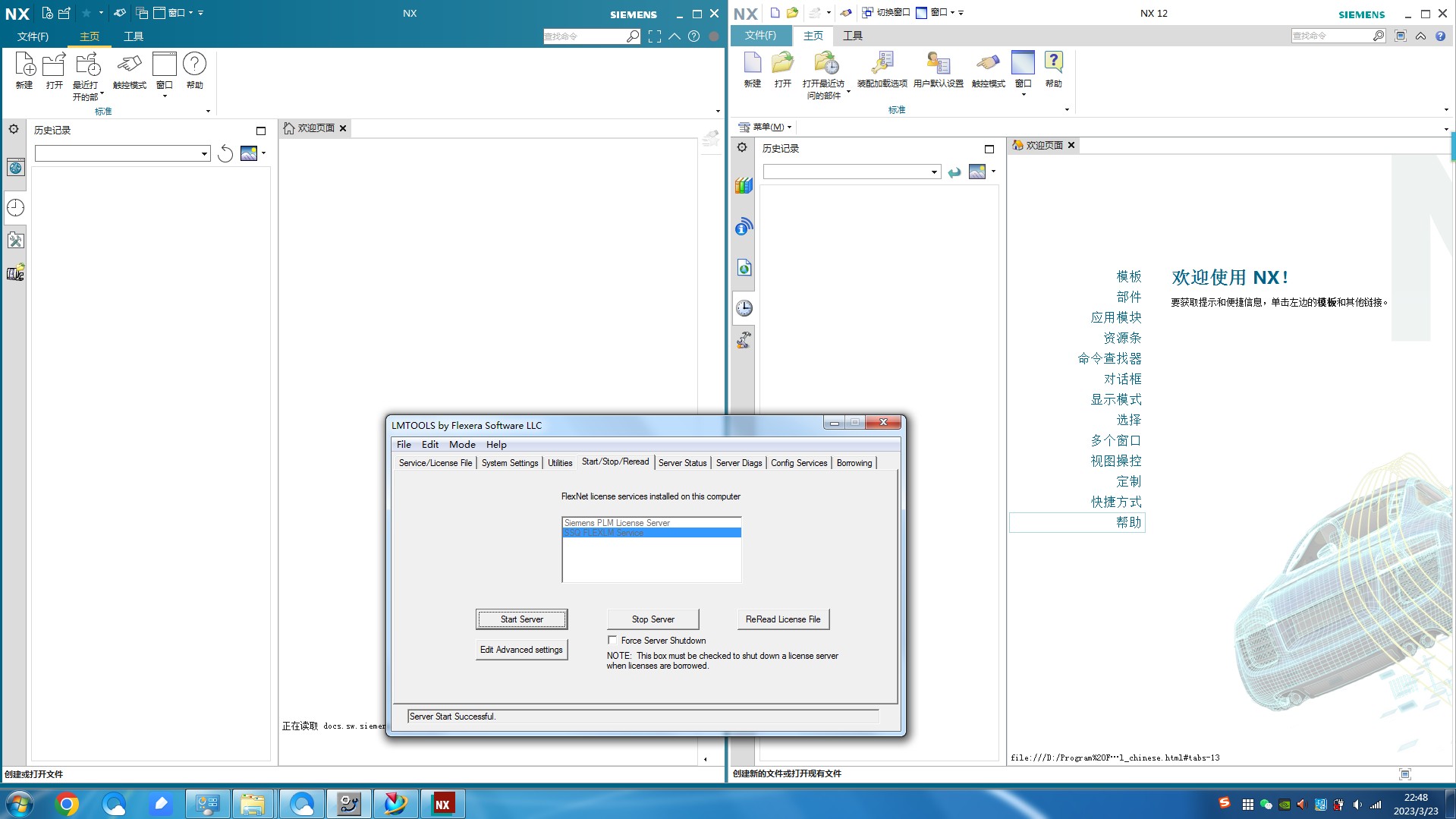This screenshot has height=819, width=1456.
Task: Click Start Server button
Action: point(522,619)
